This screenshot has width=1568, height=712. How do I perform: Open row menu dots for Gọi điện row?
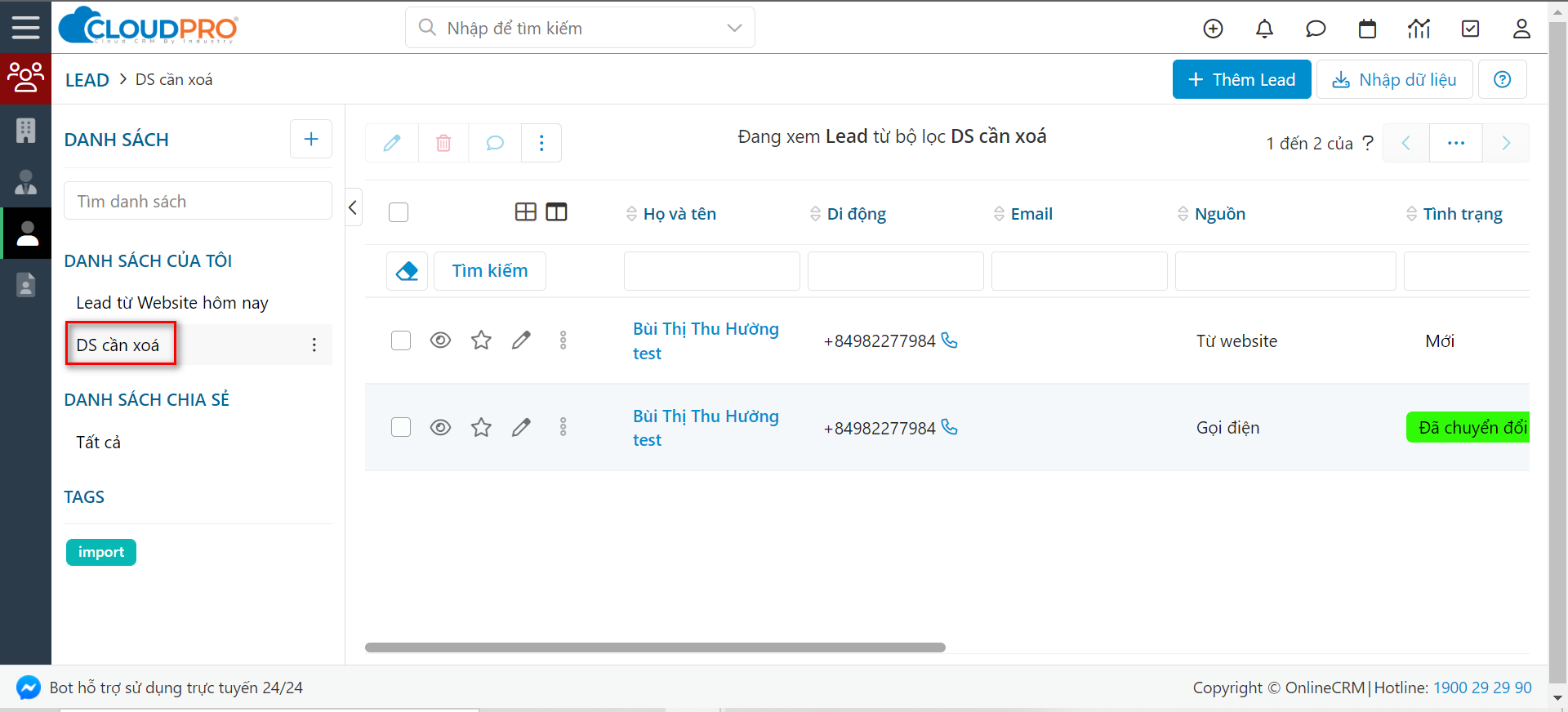(x=563, y=427)
